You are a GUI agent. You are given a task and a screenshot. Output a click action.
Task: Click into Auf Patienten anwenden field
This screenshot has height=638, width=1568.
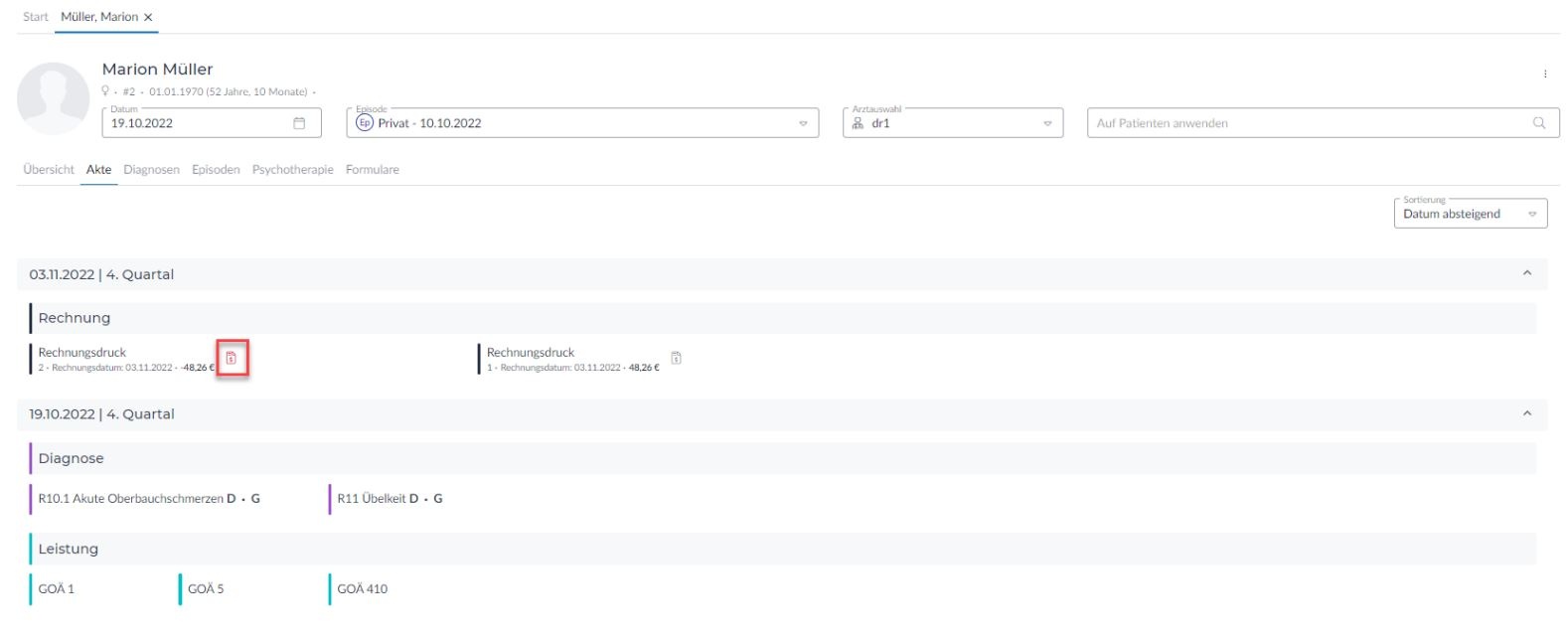(x=1302, y=123)
